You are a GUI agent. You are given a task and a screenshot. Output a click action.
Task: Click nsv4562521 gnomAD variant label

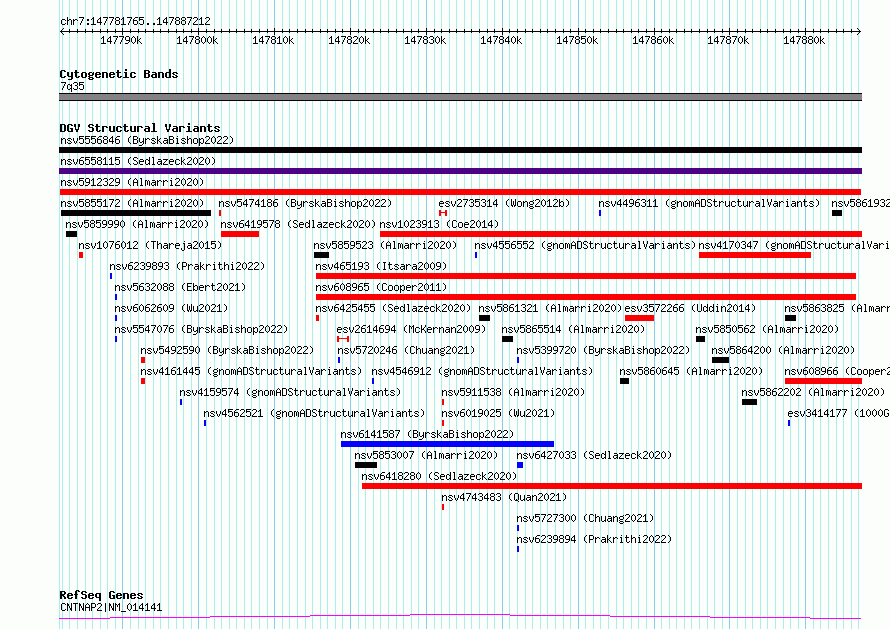[314, 413]
